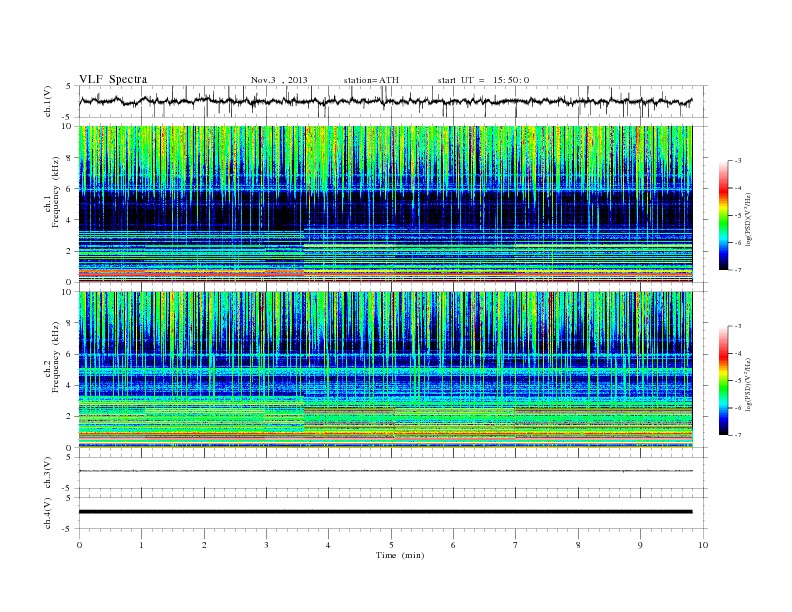Click time axis tick label '5'
The image size is (792, 612).
click(x=391, y=545)
